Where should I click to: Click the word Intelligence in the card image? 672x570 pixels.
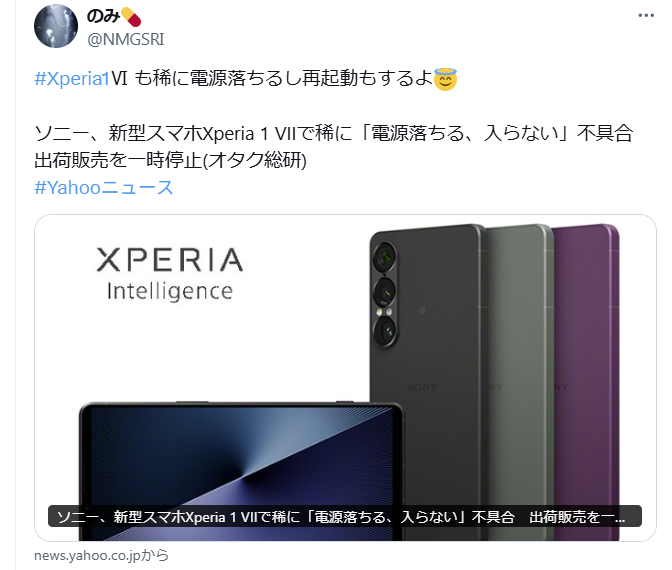pyautogui.click(x=170, y=292)
